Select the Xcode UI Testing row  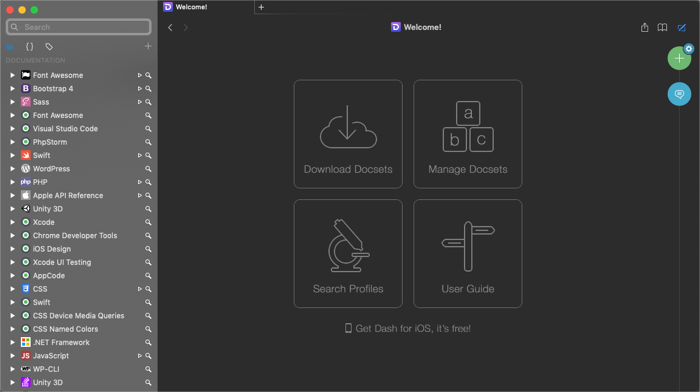(79, 262)
